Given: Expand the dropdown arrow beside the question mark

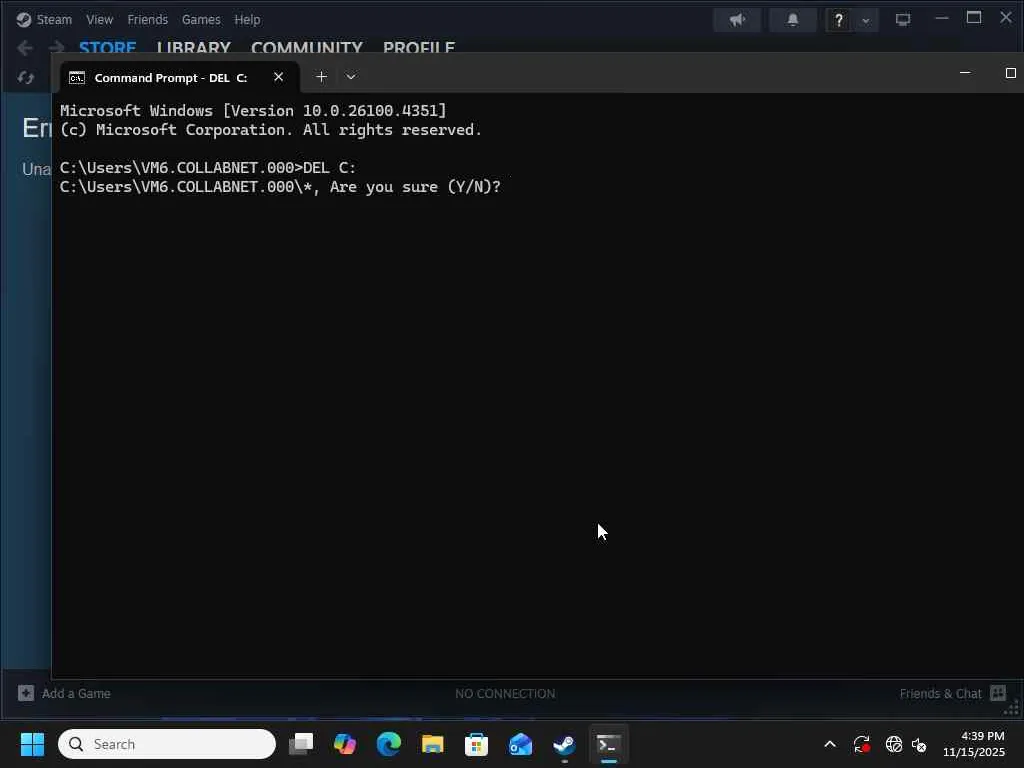Looking at the screenshot, I should tap(866, 20).
